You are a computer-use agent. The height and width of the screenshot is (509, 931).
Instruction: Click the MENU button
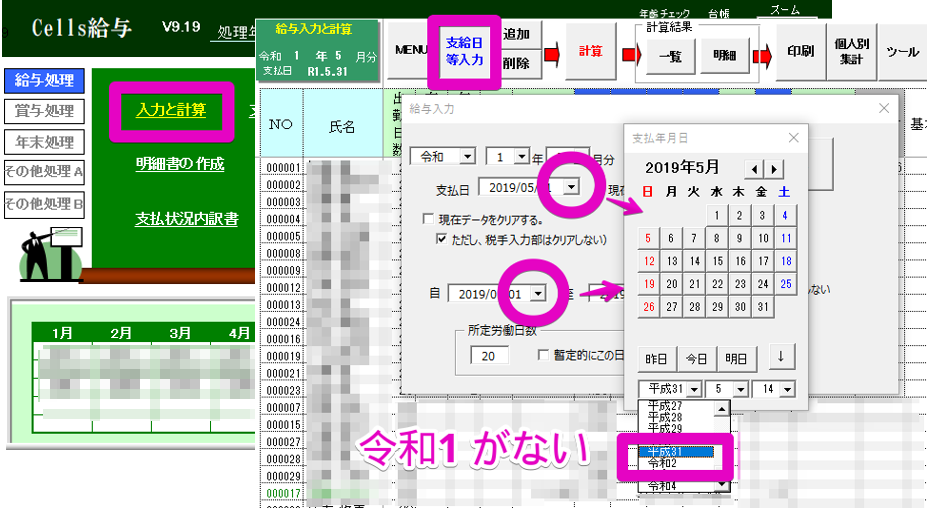(x=411, y=50)
